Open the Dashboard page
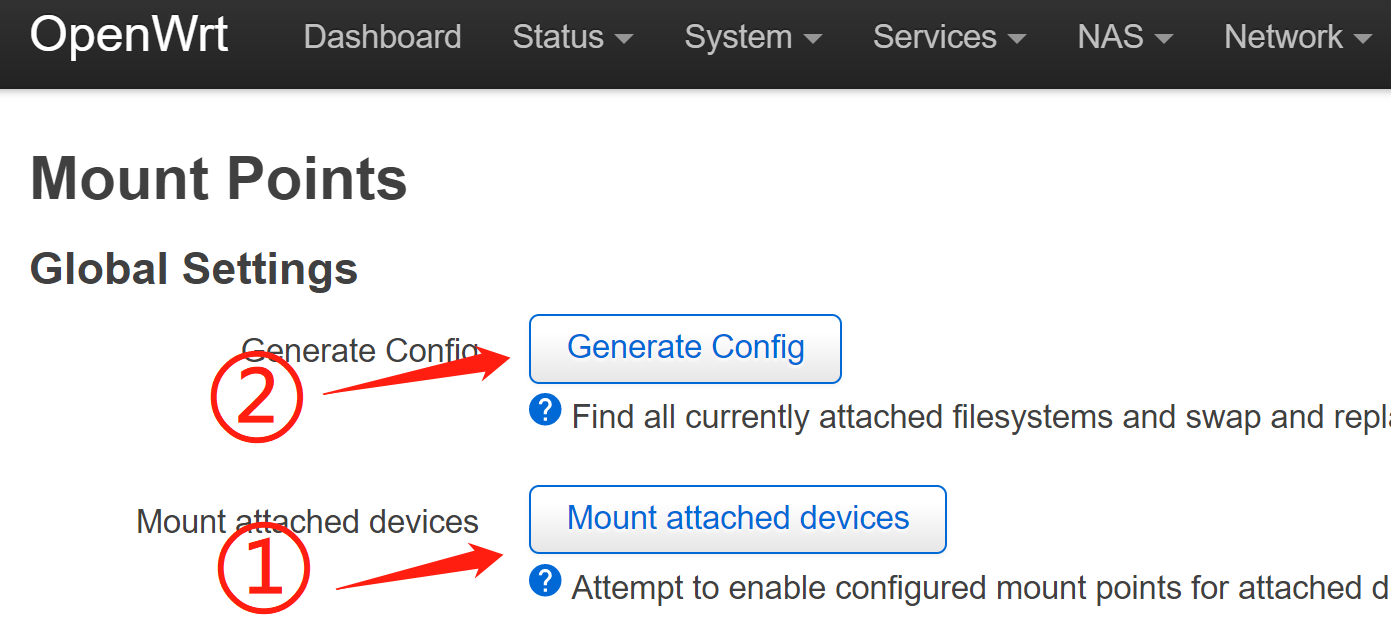 coord(382,37)
